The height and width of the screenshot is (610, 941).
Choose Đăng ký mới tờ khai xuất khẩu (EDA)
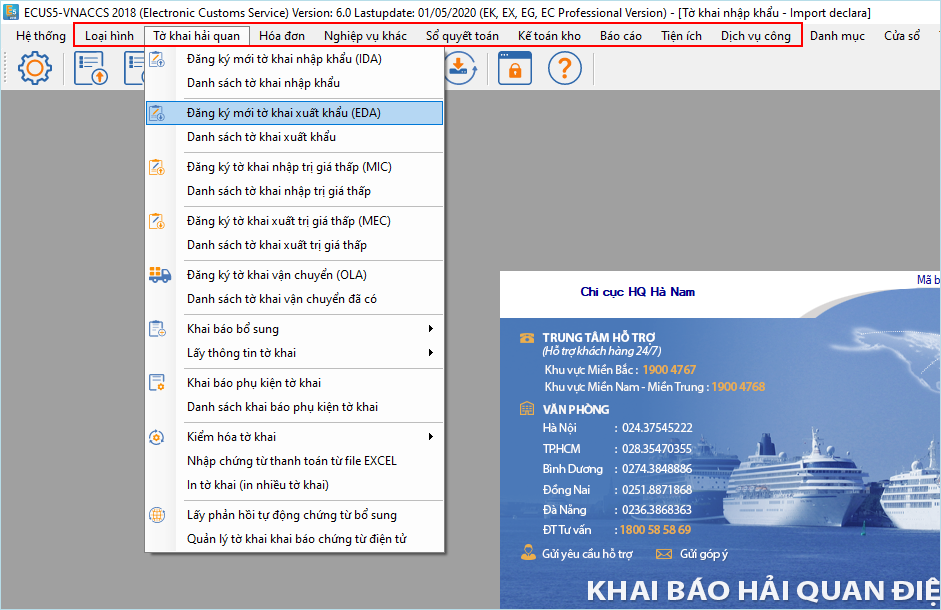[294, 113]
